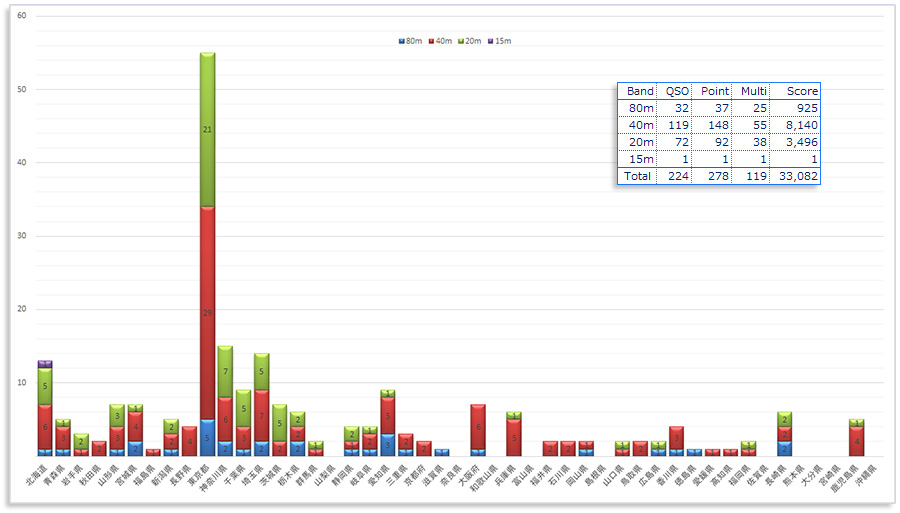This screenshot has height=513, width=900.
Task: Select the blue 3 segment of 愛知県 bar
Action: [x=387, y=445]
